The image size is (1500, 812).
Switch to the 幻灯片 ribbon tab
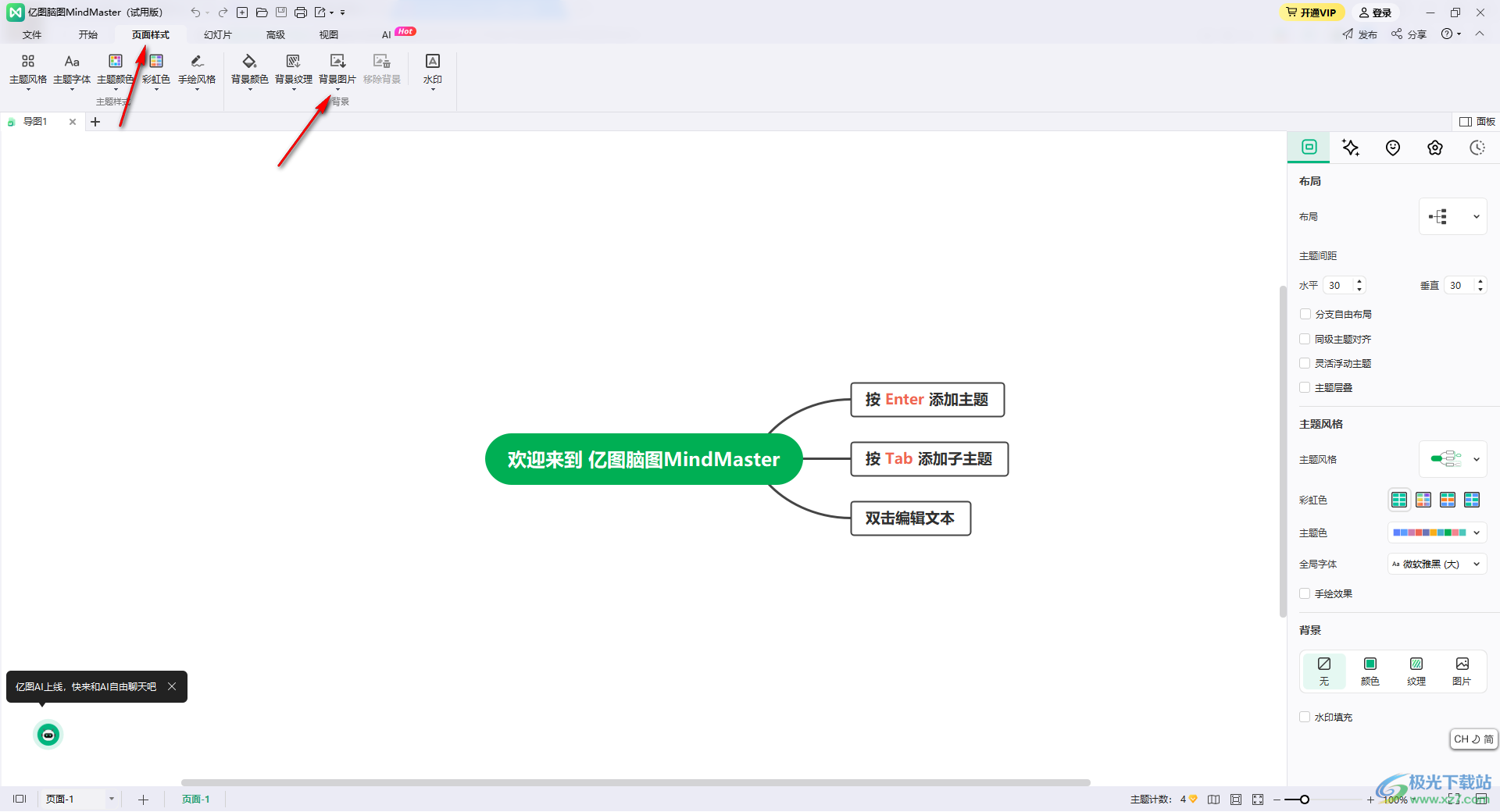tap(218, 34)
